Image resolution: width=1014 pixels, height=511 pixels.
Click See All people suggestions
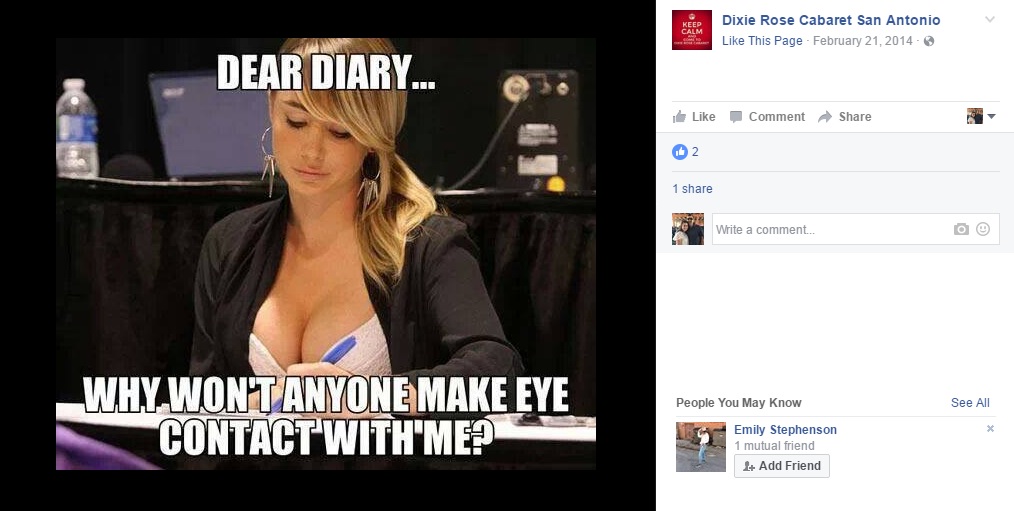[x=970, y=403]
